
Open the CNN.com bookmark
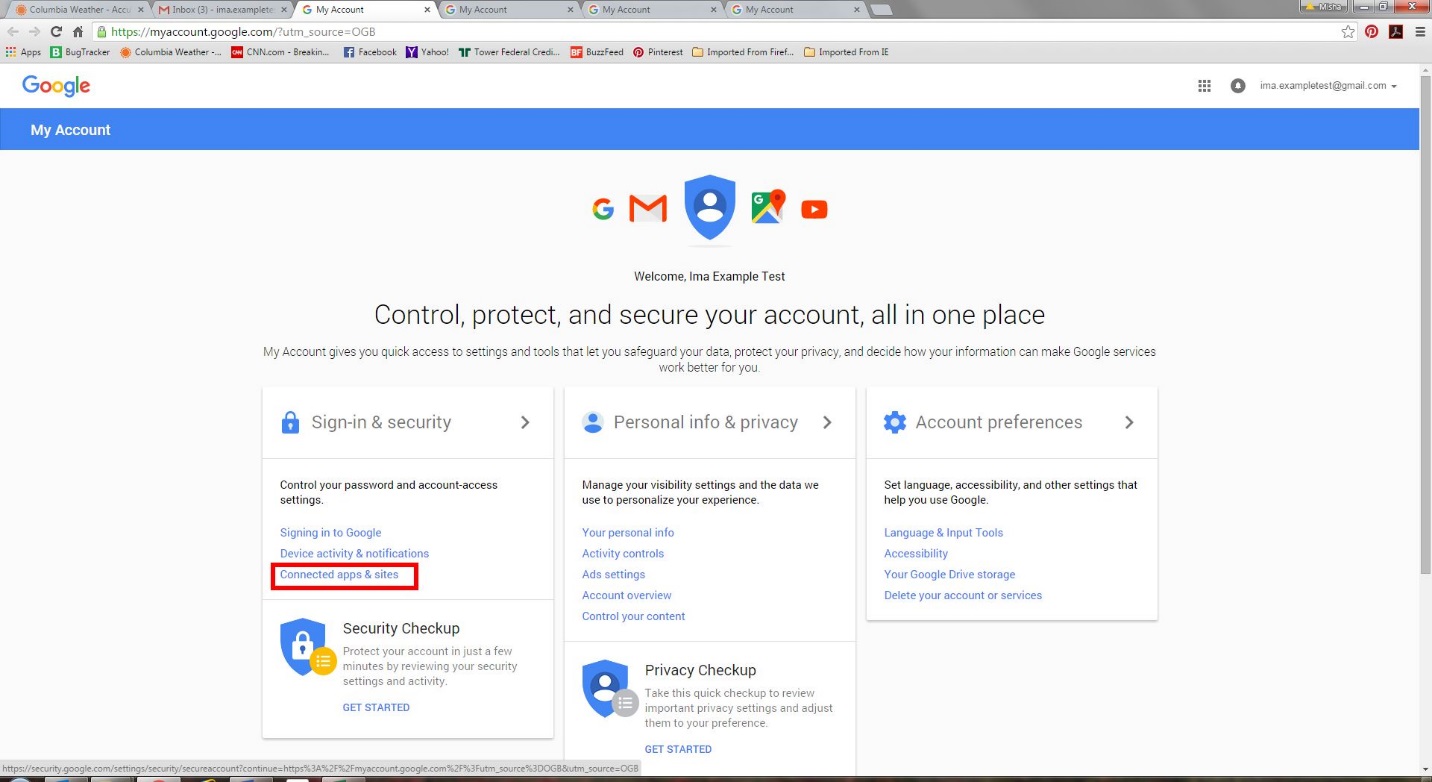[x=280, y=52]
